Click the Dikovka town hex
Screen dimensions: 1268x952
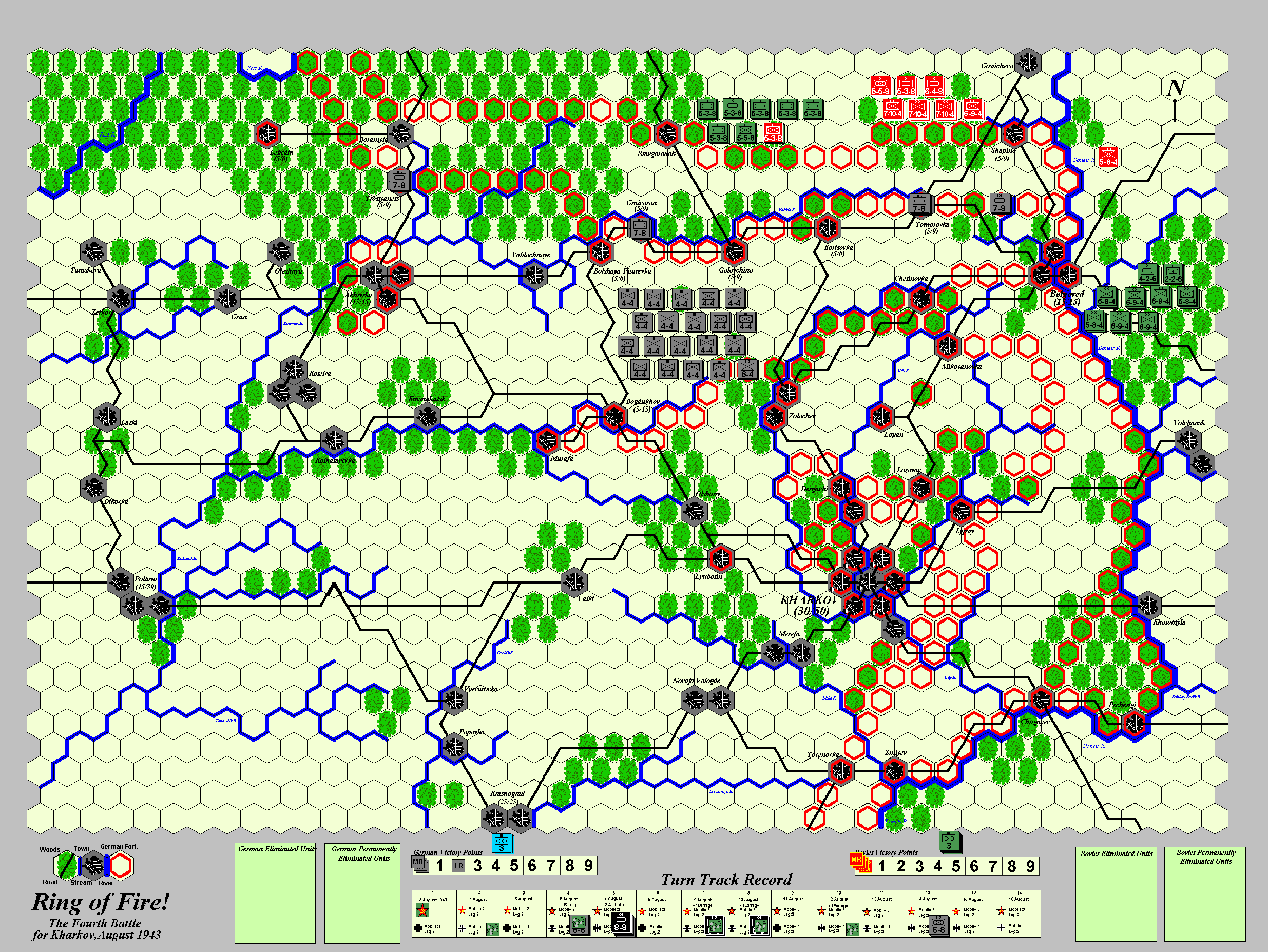pyautogui.click(x=94, y=488)
